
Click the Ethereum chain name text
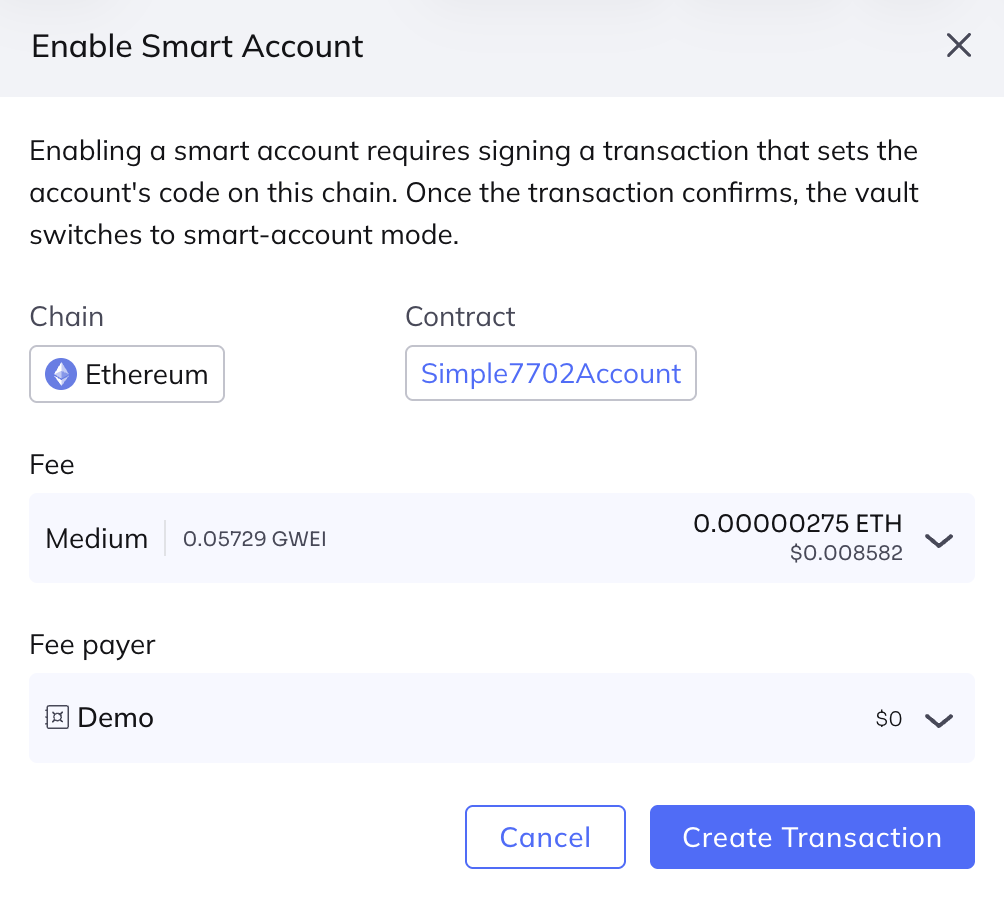coord(146,375)
